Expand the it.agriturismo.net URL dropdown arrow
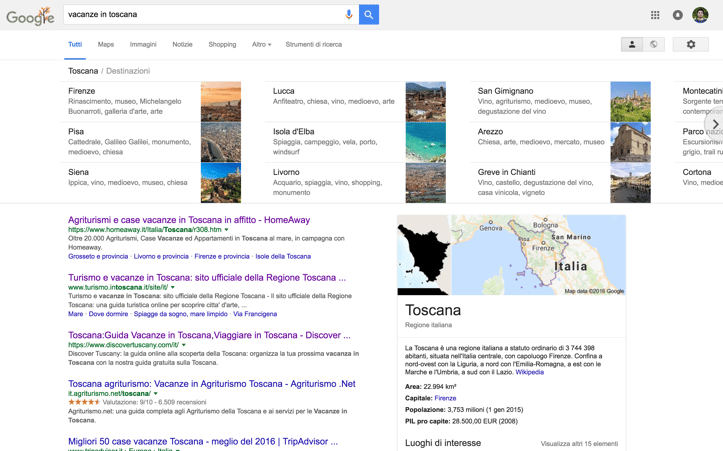 [155, 393]
